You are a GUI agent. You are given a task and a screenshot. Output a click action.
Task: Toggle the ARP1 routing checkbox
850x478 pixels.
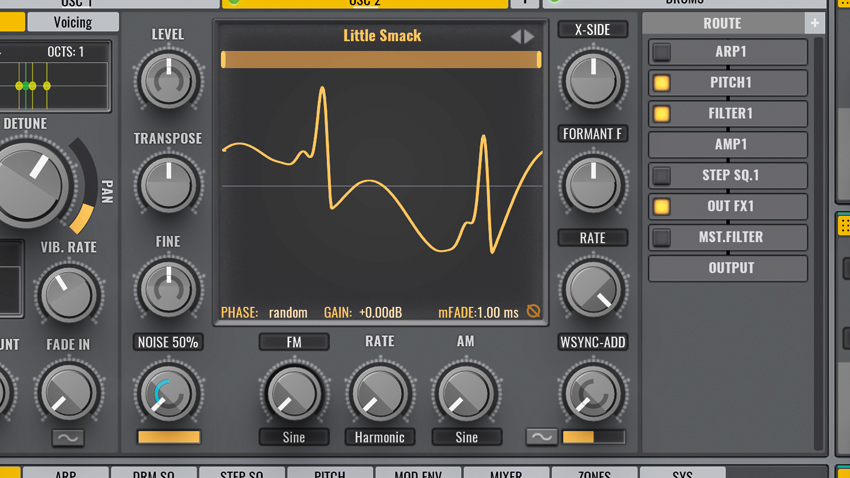pyautogui.click(x=661, y=52)
